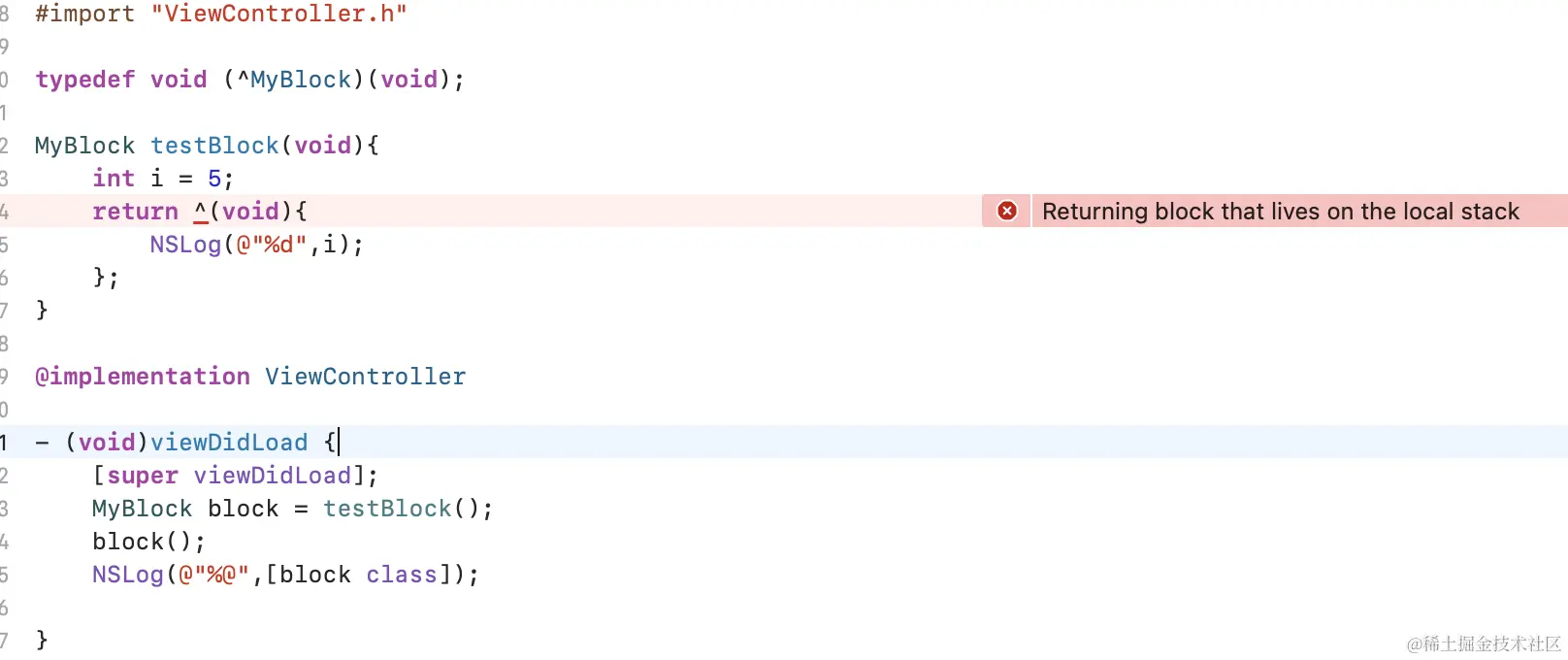
Task: Select MyBlock in the typedef line
Action: point(301,80)
